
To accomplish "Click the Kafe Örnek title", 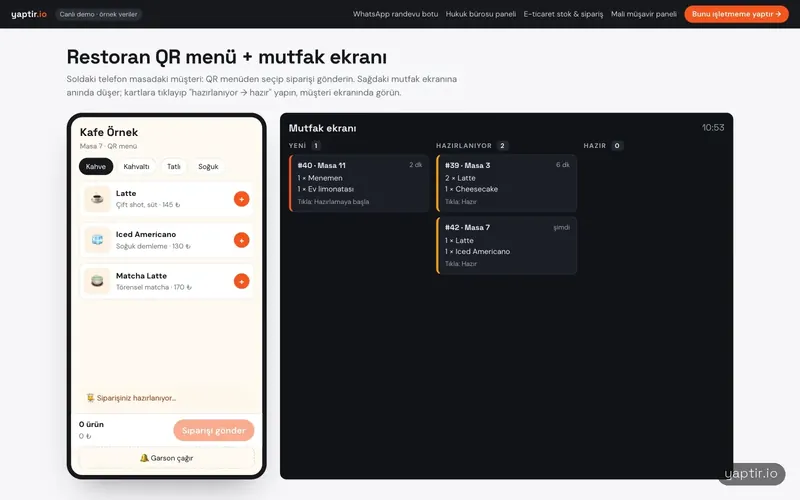I will tap(109, 132).
